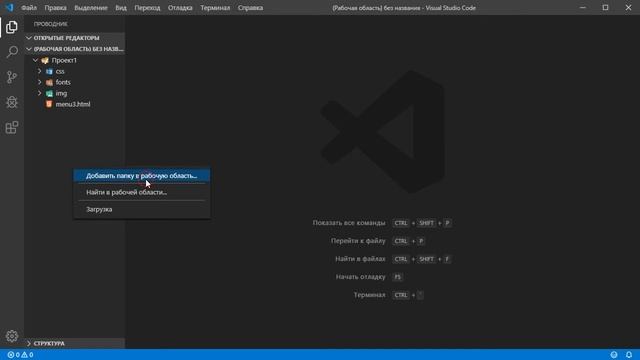Select the img folder name
Image resolution: width=640 pixels, height=360 pixels.
(61, 93)
